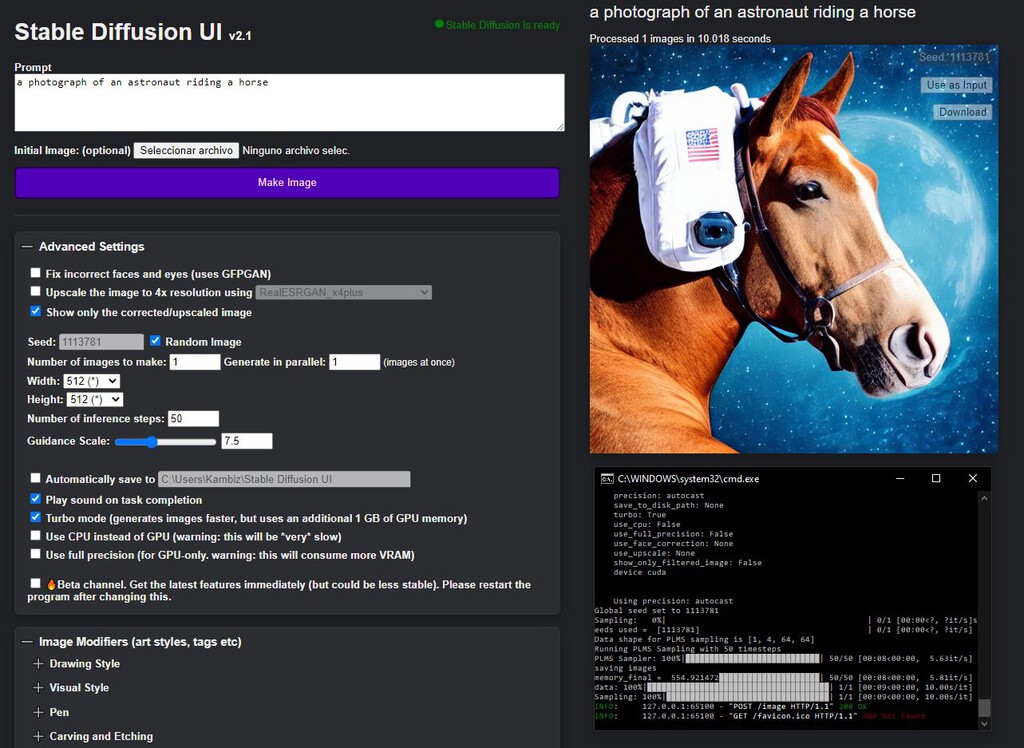The image size is (1024, 748).
Task: Enable Fix incorrect faces and eyes checkbox
Action: coord(36,273)
